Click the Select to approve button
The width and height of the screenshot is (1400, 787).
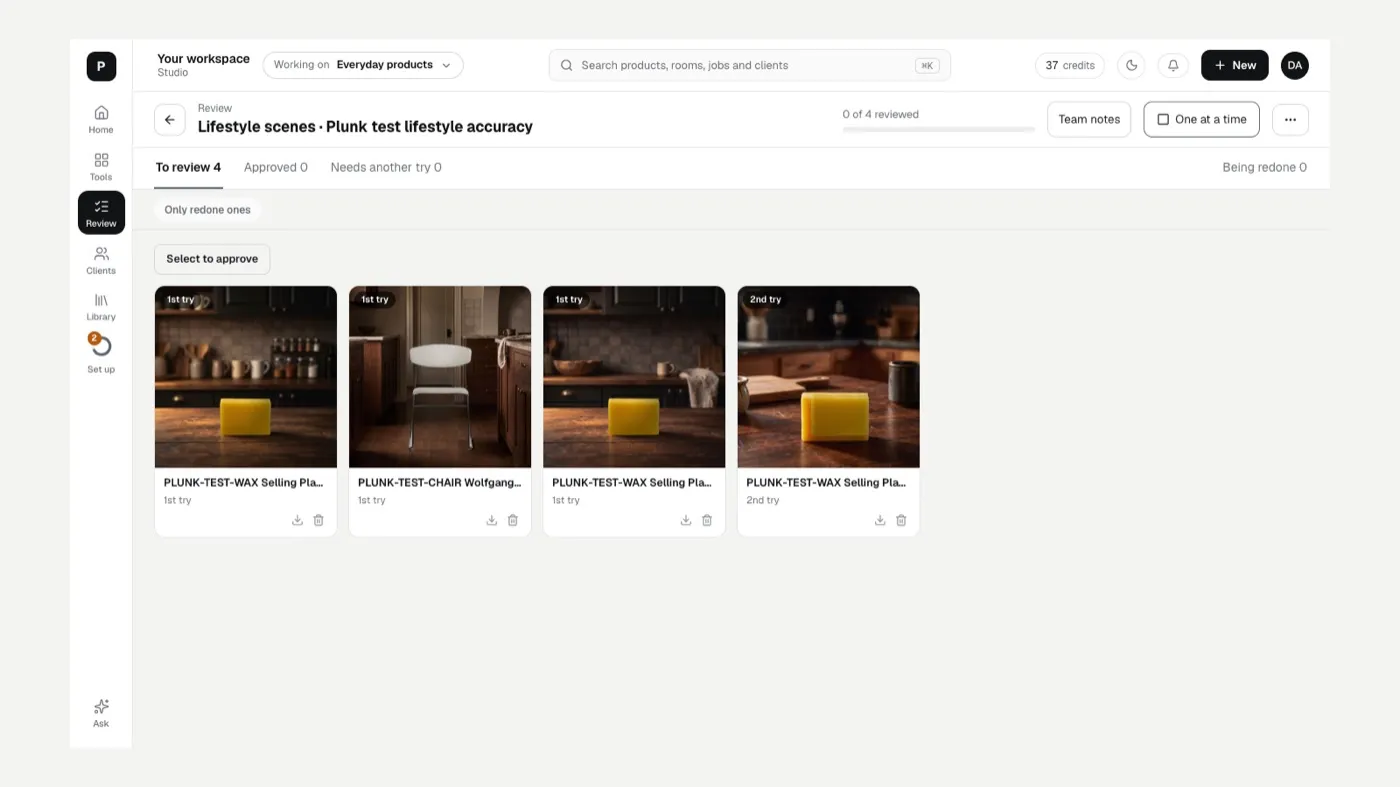tap(212, 259)
